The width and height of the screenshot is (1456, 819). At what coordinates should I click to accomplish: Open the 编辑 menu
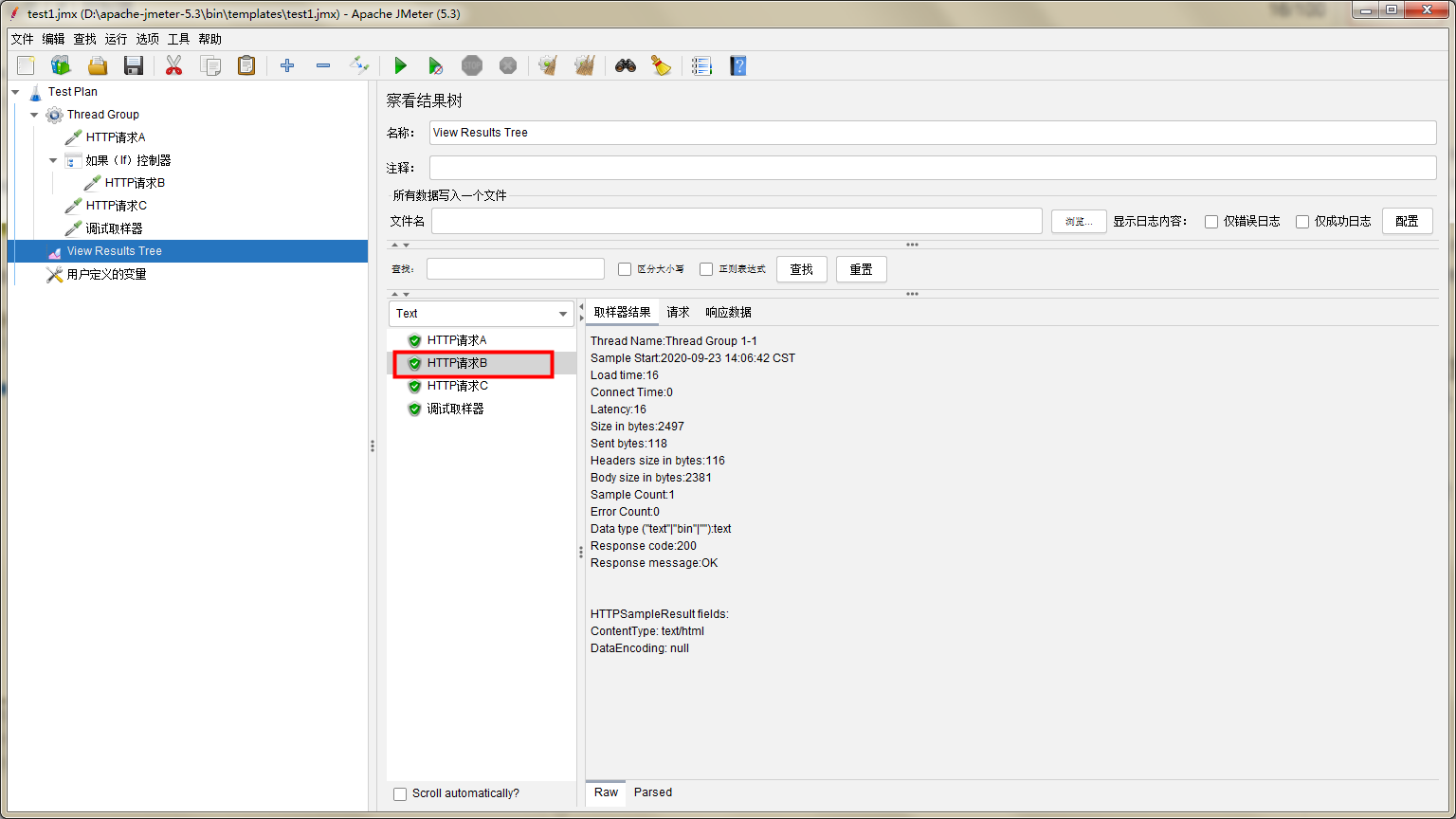coord(53,39)
